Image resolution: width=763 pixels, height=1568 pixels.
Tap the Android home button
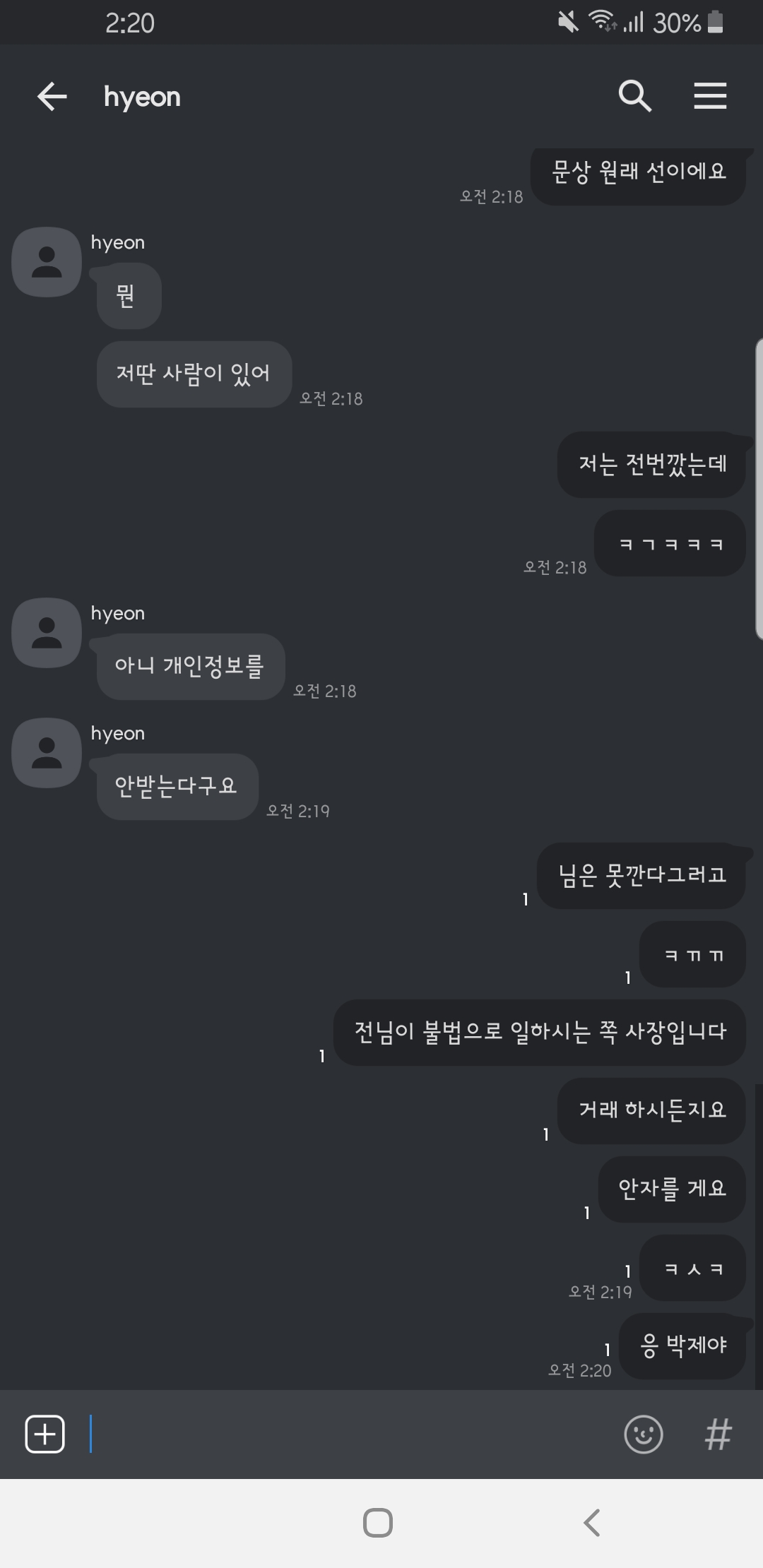378,1523
